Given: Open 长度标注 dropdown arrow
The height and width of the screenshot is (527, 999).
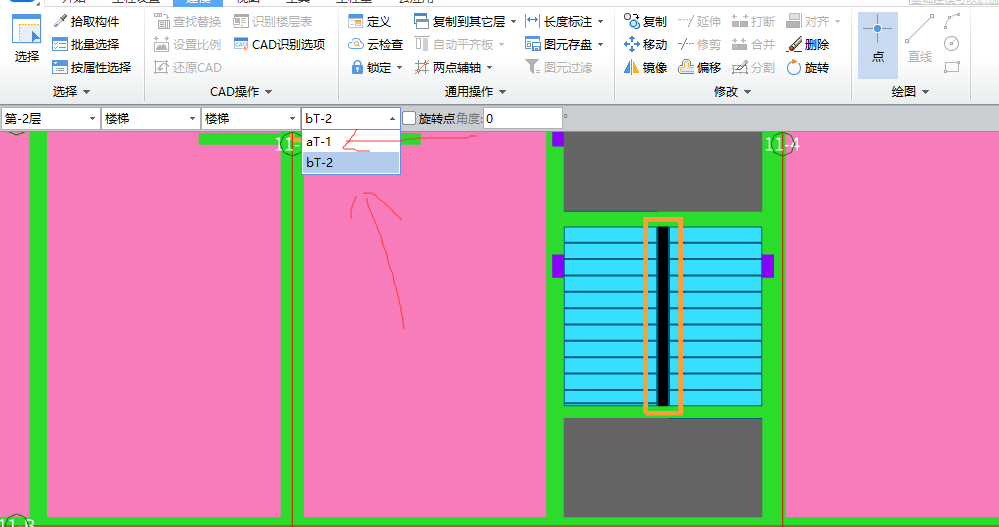Looking at the screenshot, I should [x=600, y=22].
